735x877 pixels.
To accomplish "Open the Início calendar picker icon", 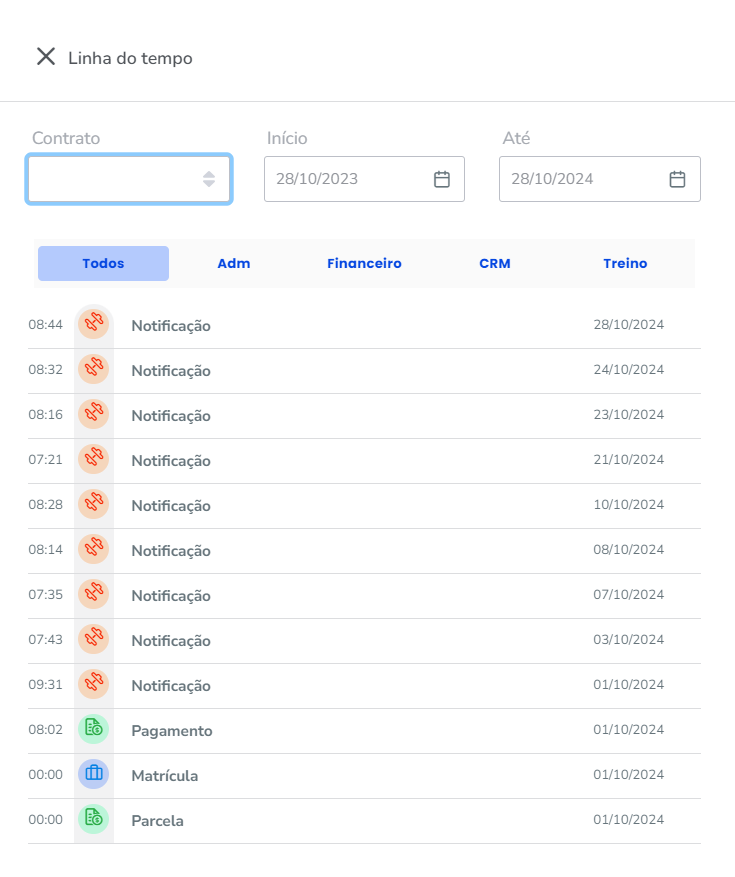I will pyautogui.click(x=442, y=179).
